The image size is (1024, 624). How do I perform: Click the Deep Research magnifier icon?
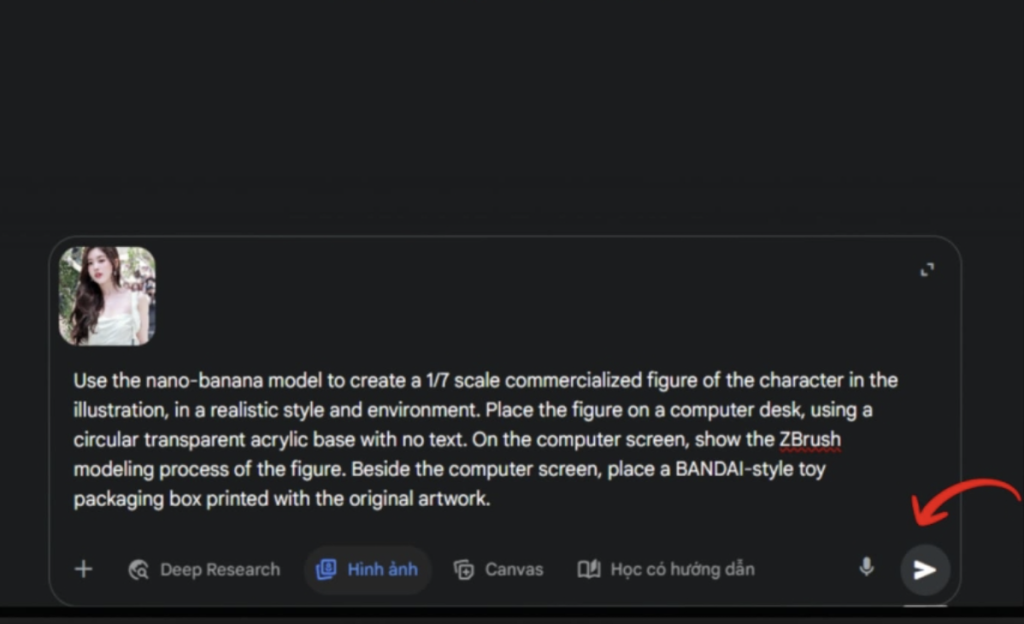139,570
